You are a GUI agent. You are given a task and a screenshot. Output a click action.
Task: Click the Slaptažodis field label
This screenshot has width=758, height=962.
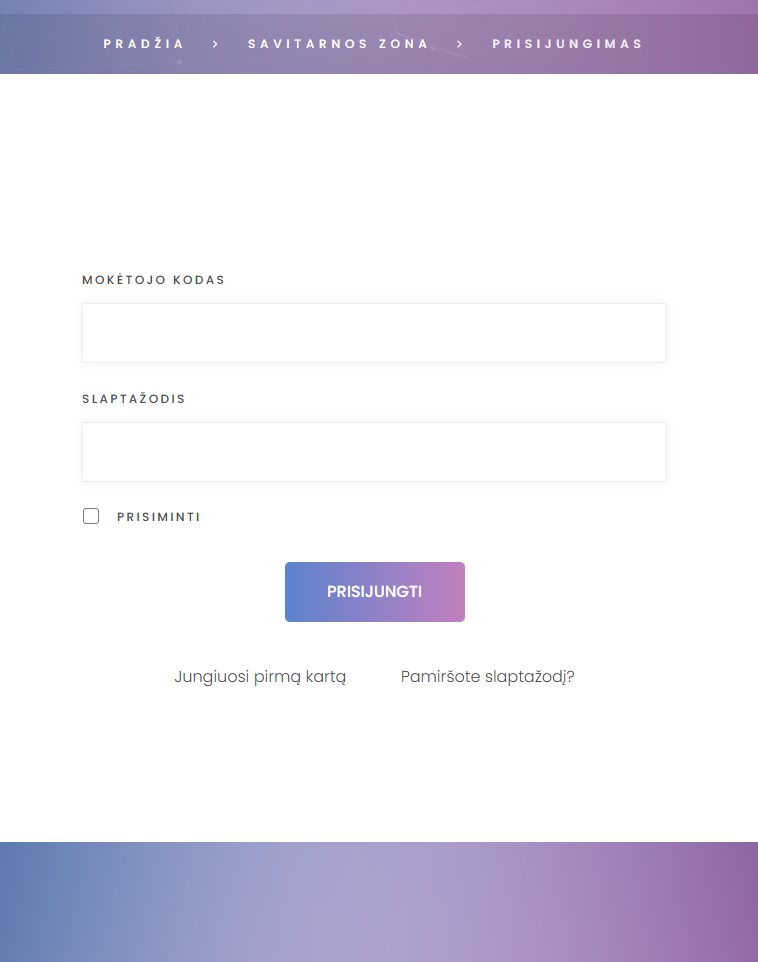point(134,399)
